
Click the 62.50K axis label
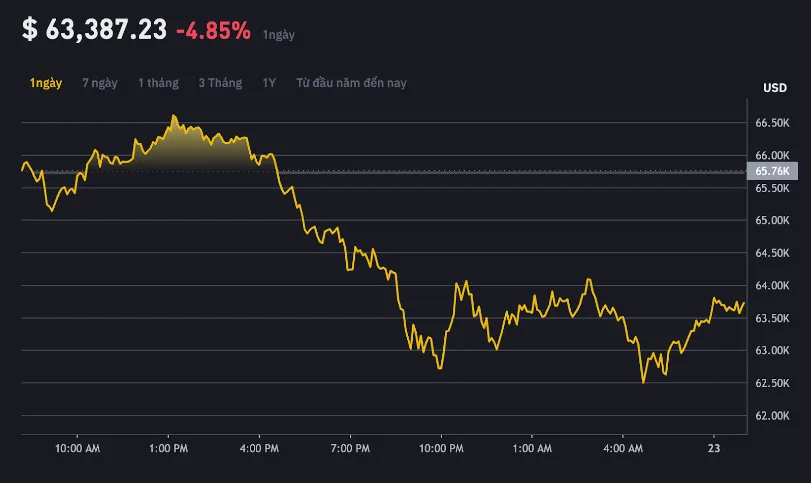[772, 383]
